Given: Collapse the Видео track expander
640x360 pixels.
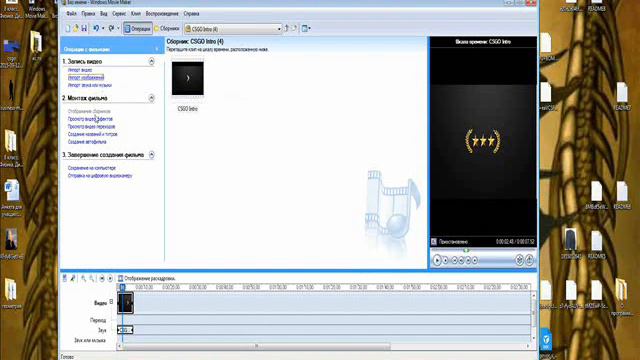Looking at the screenshot, I should click(111, 302).
